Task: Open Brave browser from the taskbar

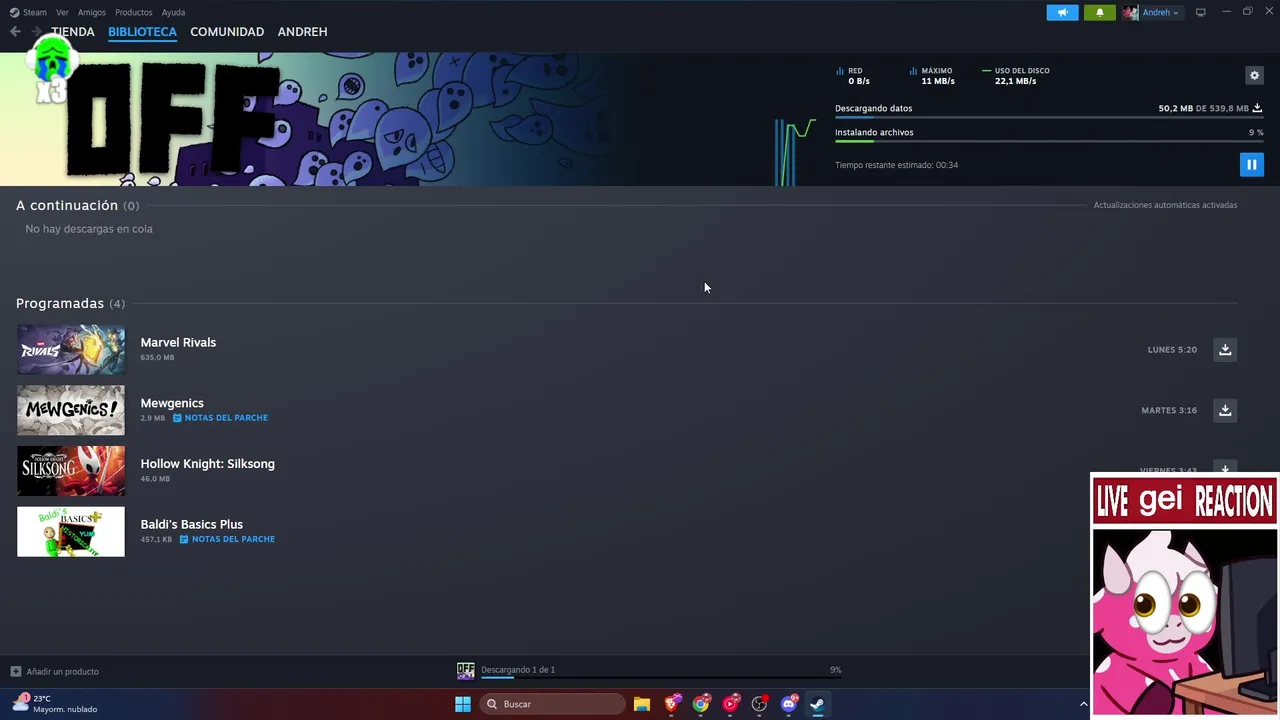Action: tap(672, 704)
